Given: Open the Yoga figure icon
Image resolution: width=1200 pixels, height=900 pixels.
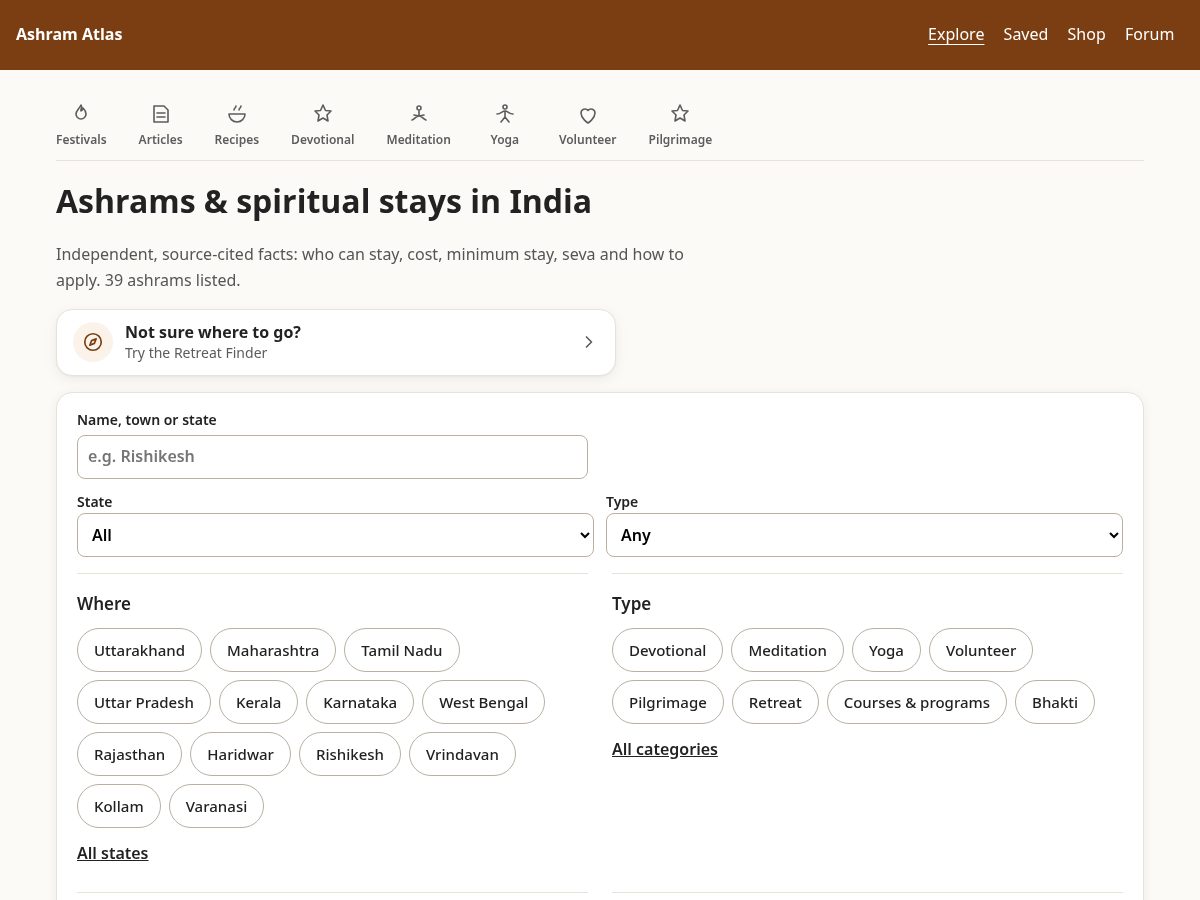Looking at the screenshot, I should click(x=505, y=113).
